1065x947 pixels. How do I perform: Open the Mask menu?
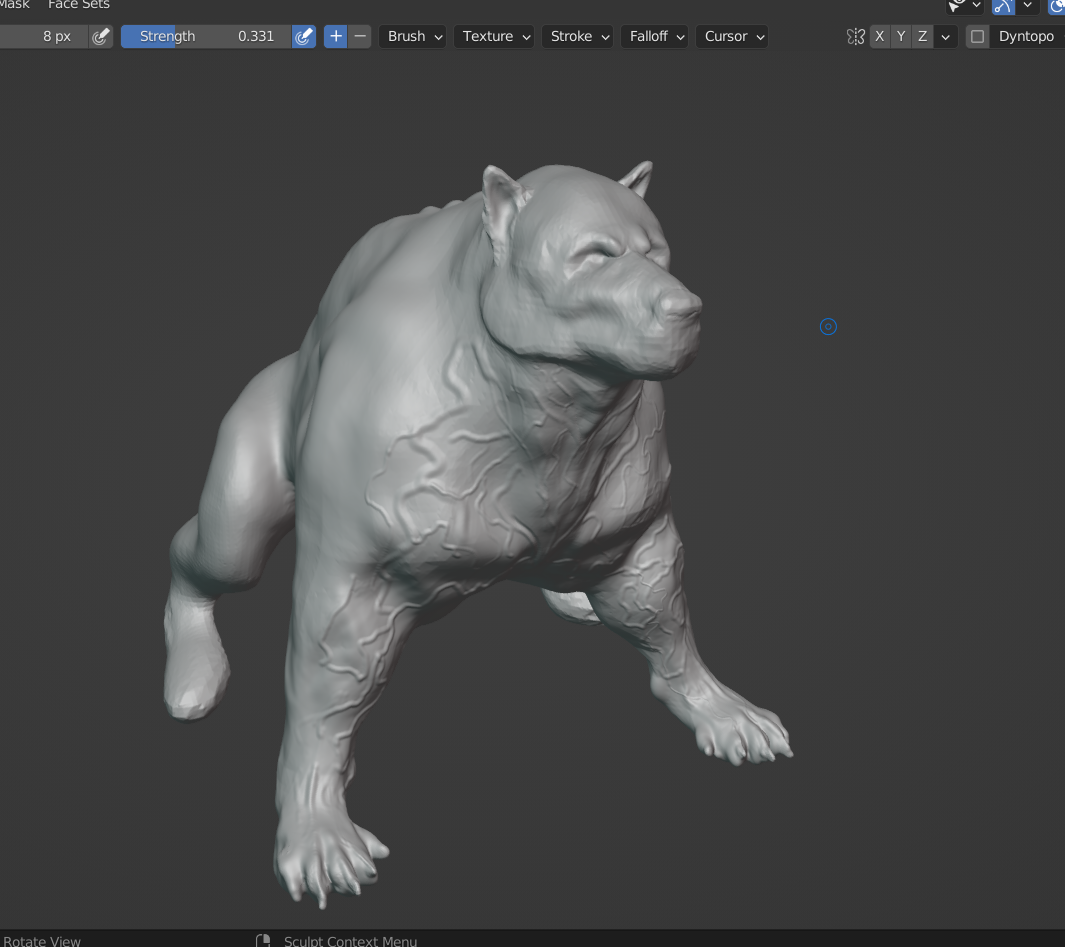click(x=14, y=5)
